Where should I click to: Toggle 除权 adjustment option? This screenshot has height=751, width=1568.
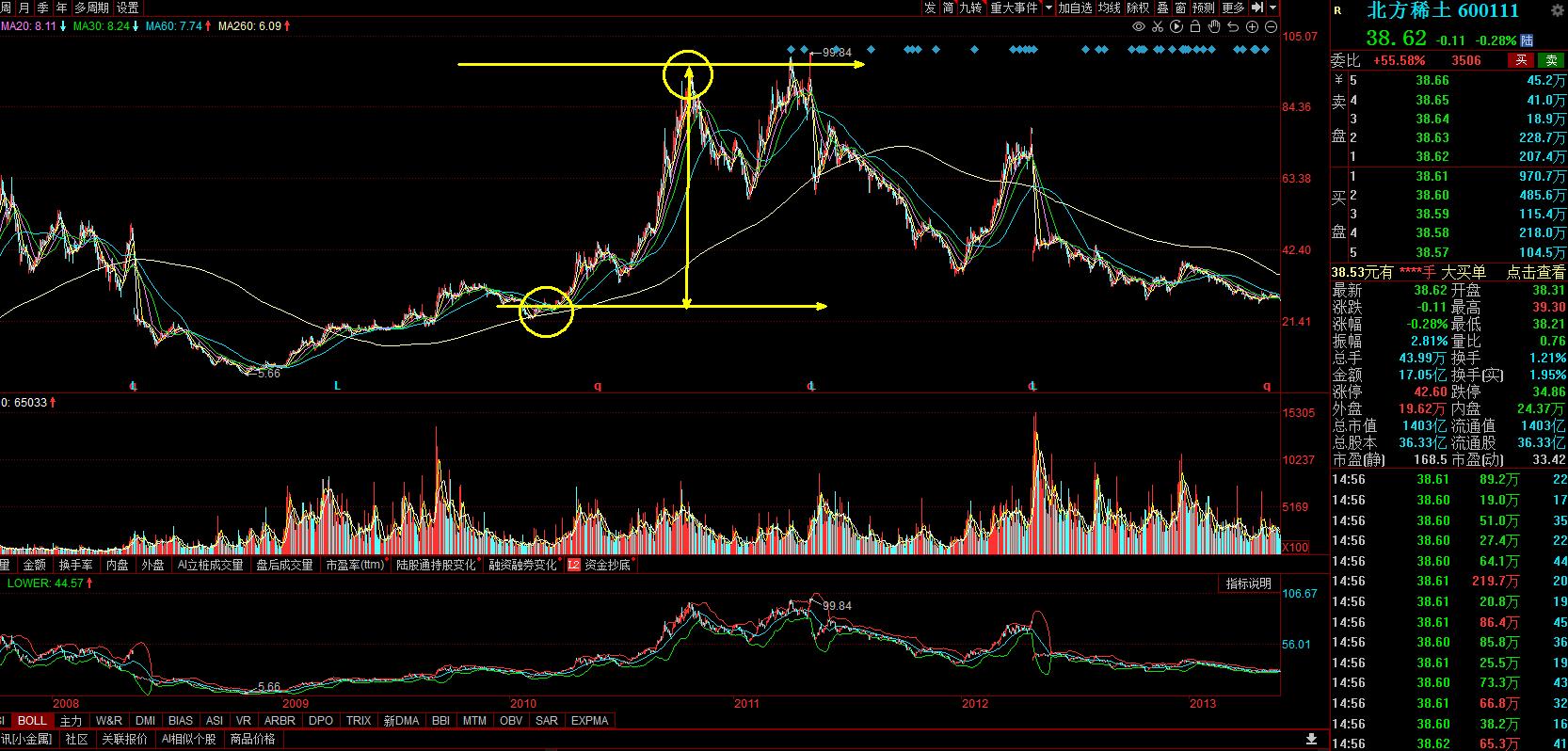tap(1138, 8)
